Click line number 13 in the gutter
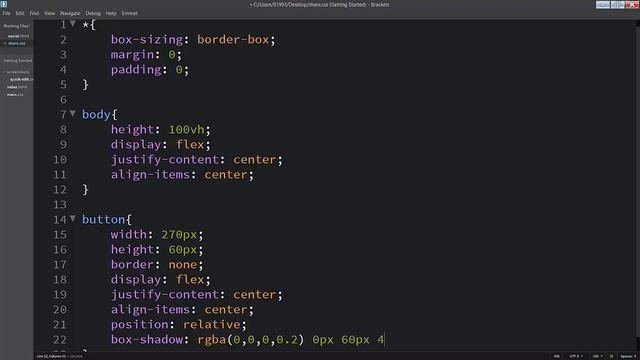 pos(60,204)
